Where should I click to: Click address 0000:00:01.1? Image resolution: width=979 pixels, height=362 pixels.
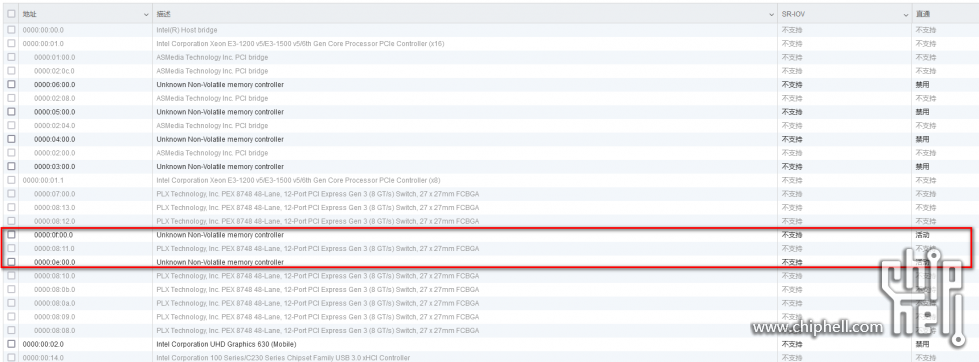click(43, 180)
